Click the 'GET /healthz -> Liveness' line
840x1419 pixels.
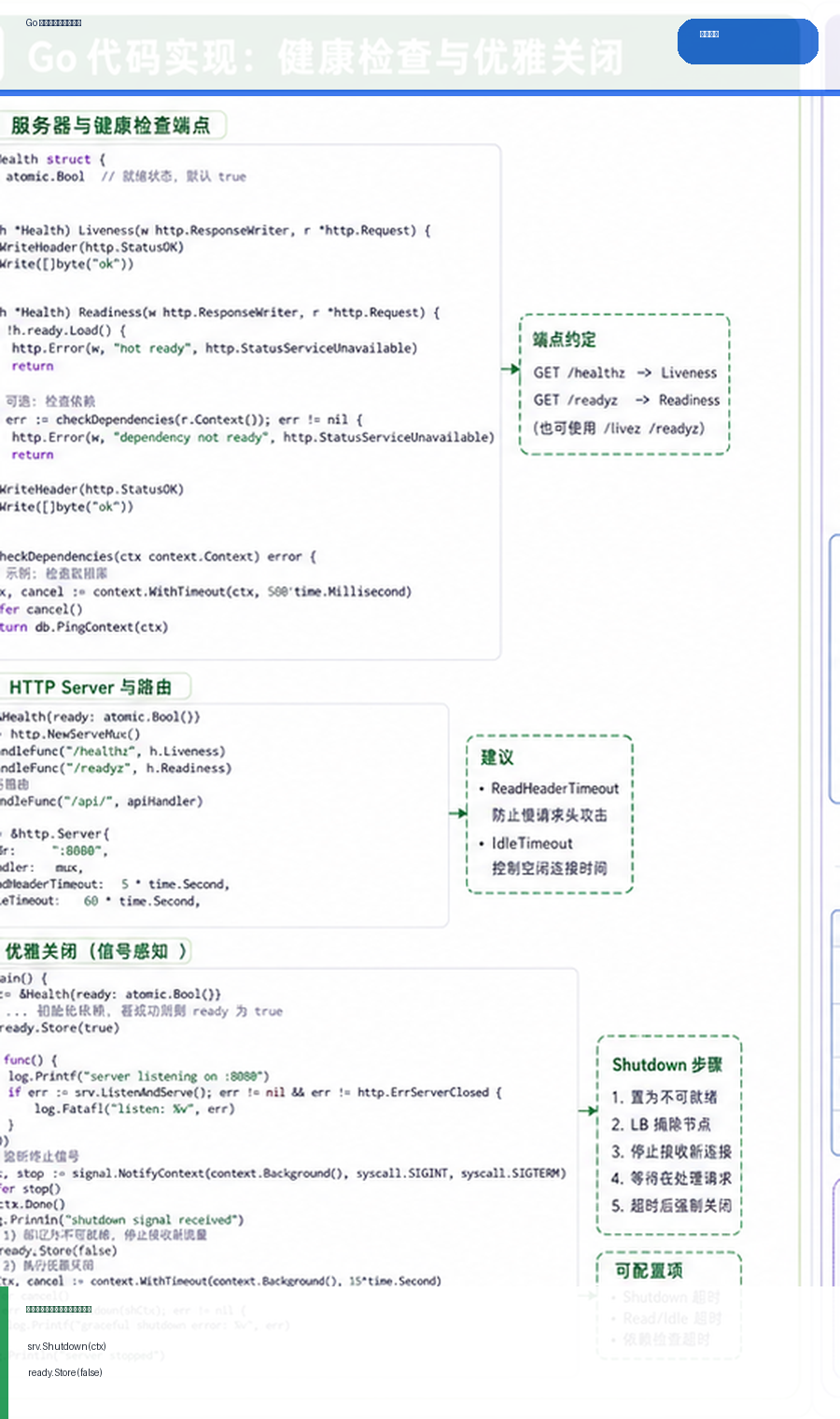[625, 372]
